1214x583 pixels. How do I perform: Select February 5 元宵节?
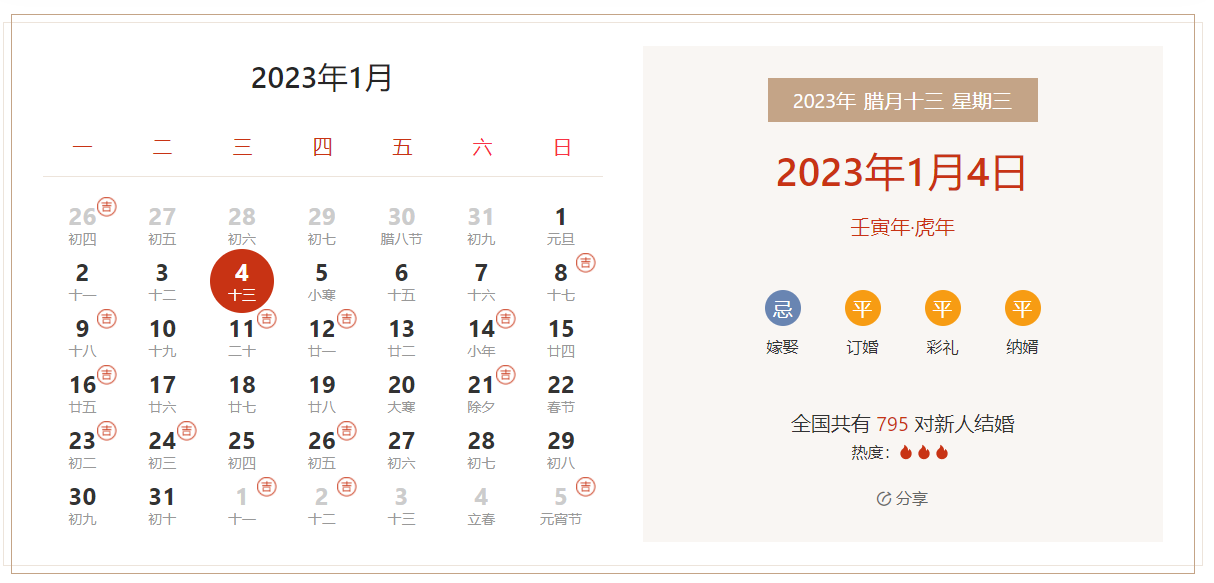[561, 506]
